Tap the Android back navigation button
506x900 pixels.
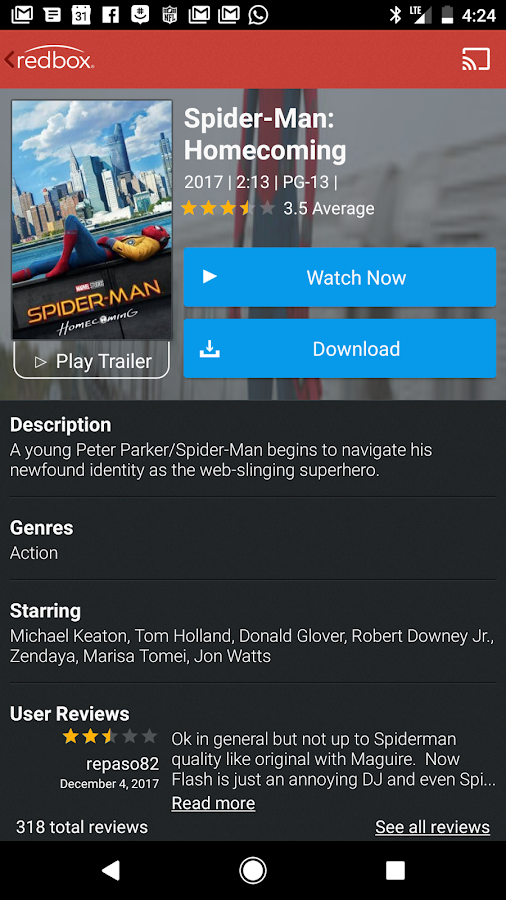pyautogui.click(x=110, y=870)
